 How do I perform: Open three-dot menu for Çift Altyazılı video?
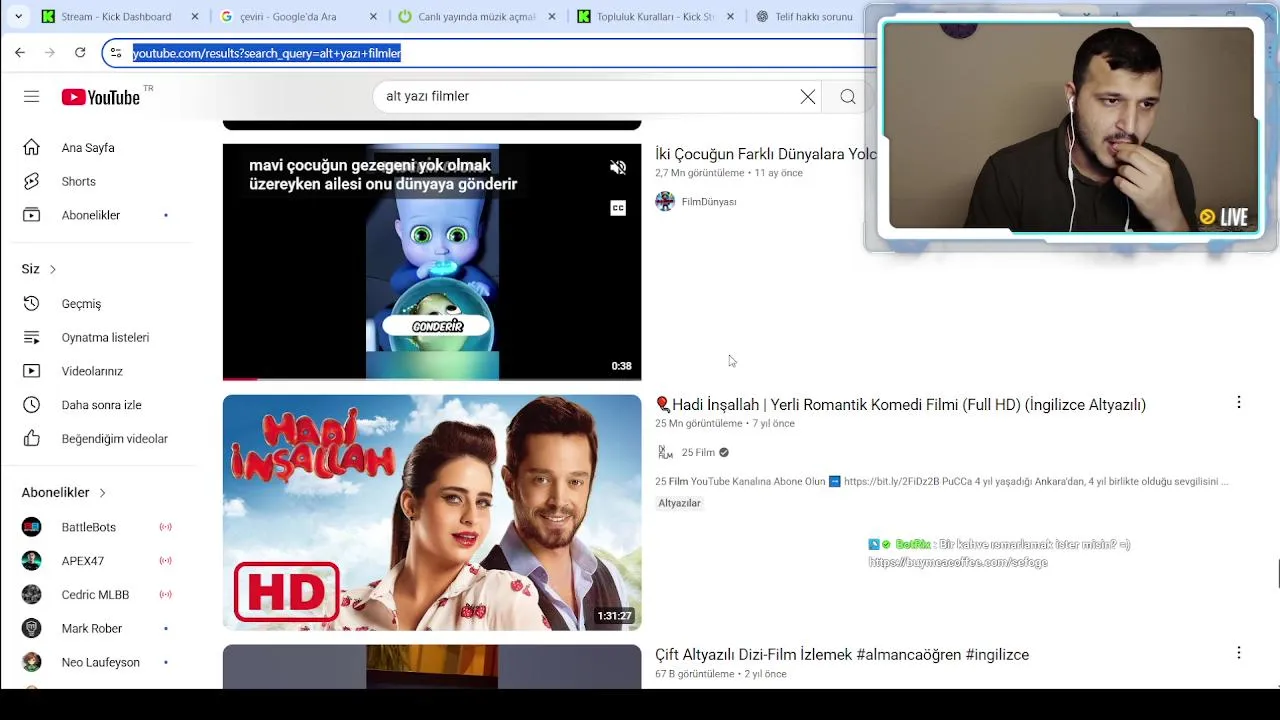point(1238,653)
